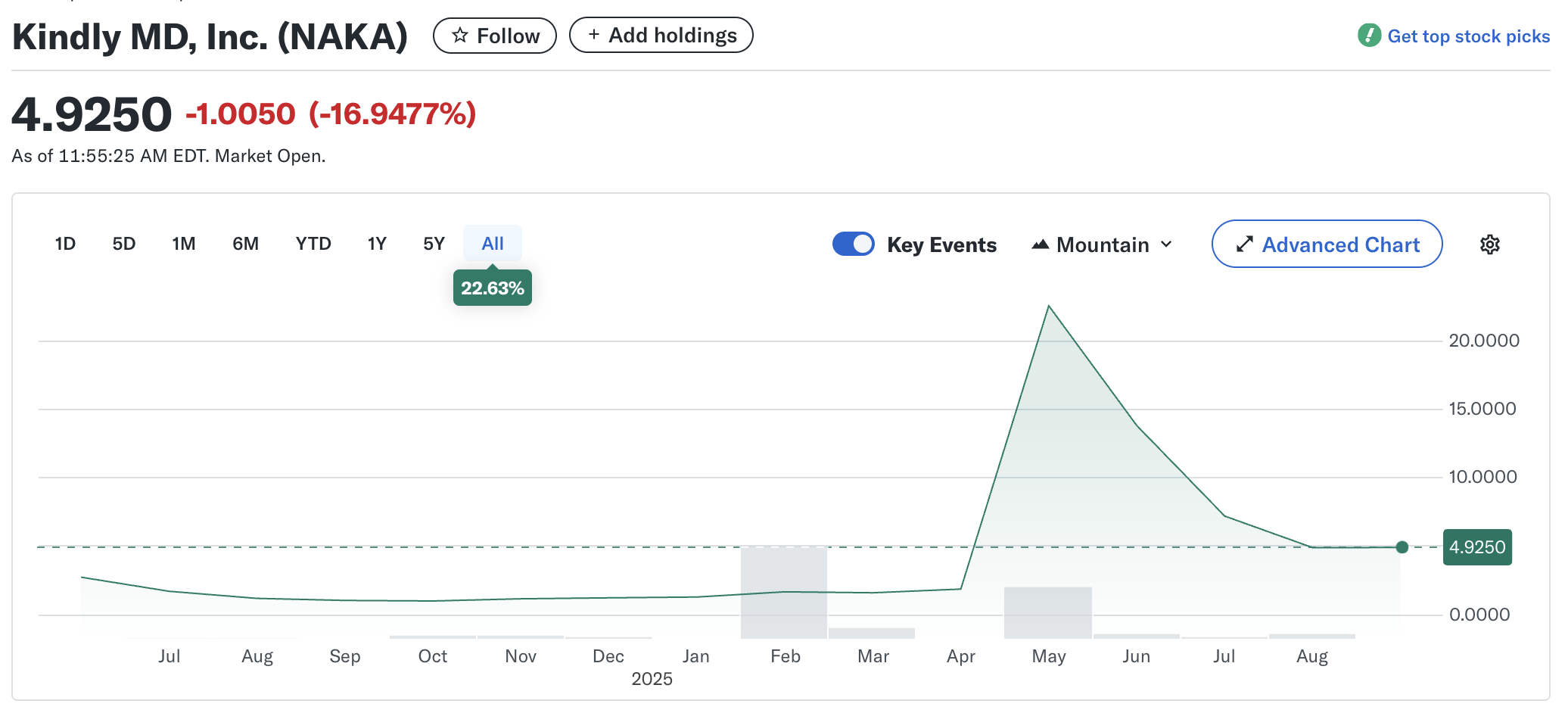Click the -1.0050 price change value
1568x713 pixels.
tap(241, 114)
